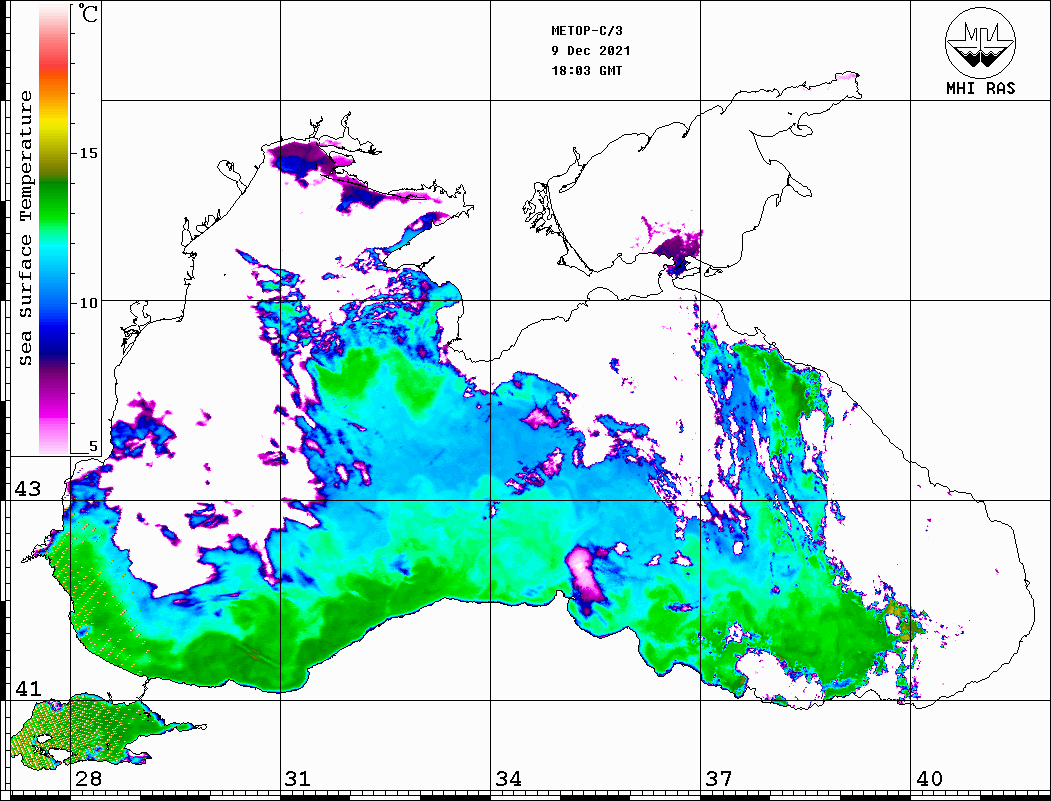Click longitude label '34'
Image resolution: width=1051 pixels, height=801 pixels.
point(508,779)
